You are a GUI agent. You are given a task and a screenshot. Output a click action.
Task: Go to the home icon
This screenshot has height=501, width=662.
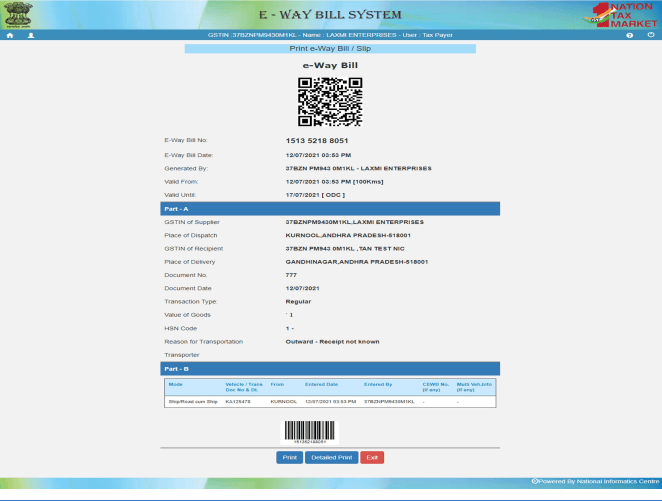click(x=10, y=35)
